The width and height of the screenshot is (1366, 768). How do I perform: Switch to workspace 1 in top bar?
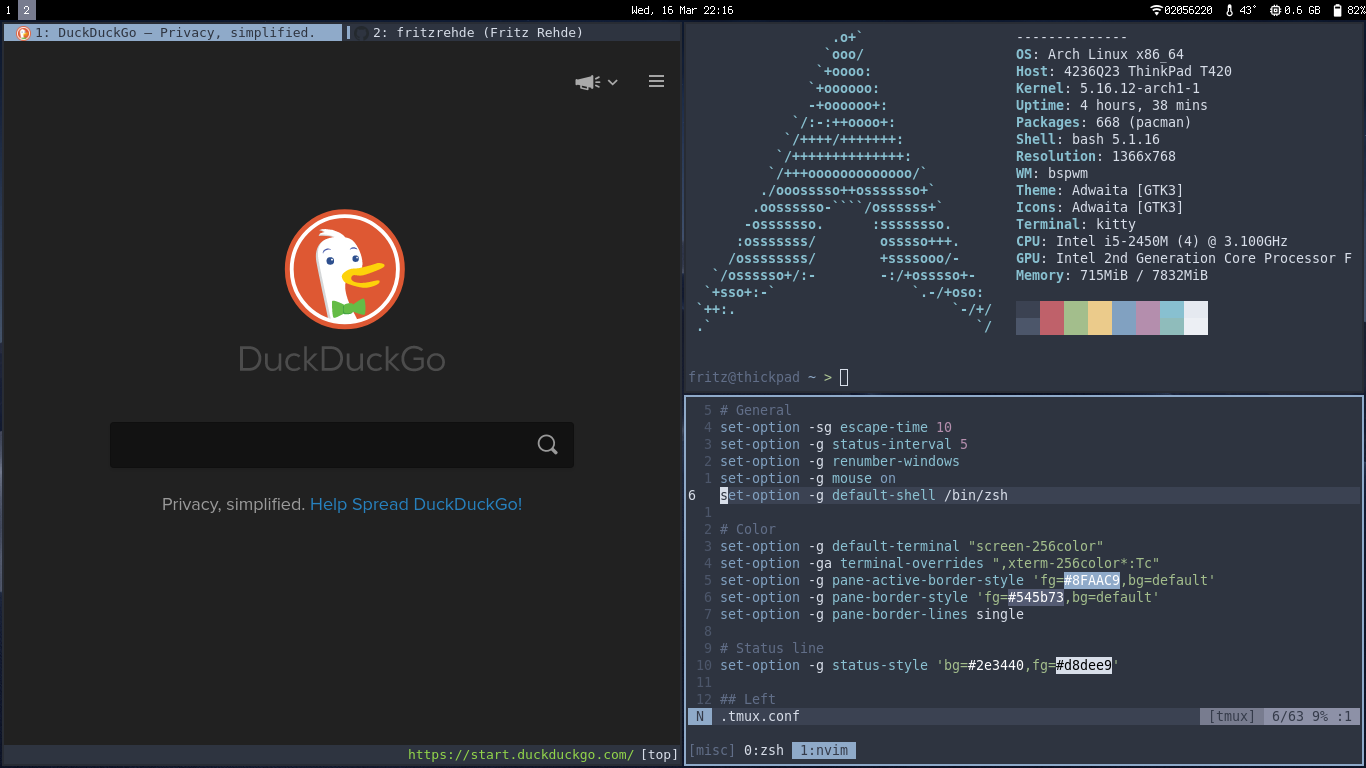point(9,10)
